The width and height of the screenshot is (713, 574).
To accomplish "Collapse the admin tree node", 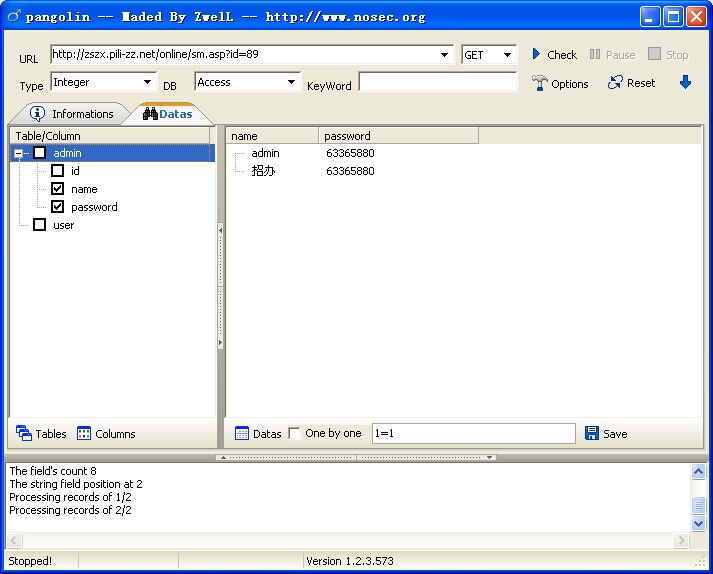I will click(18, 153).
